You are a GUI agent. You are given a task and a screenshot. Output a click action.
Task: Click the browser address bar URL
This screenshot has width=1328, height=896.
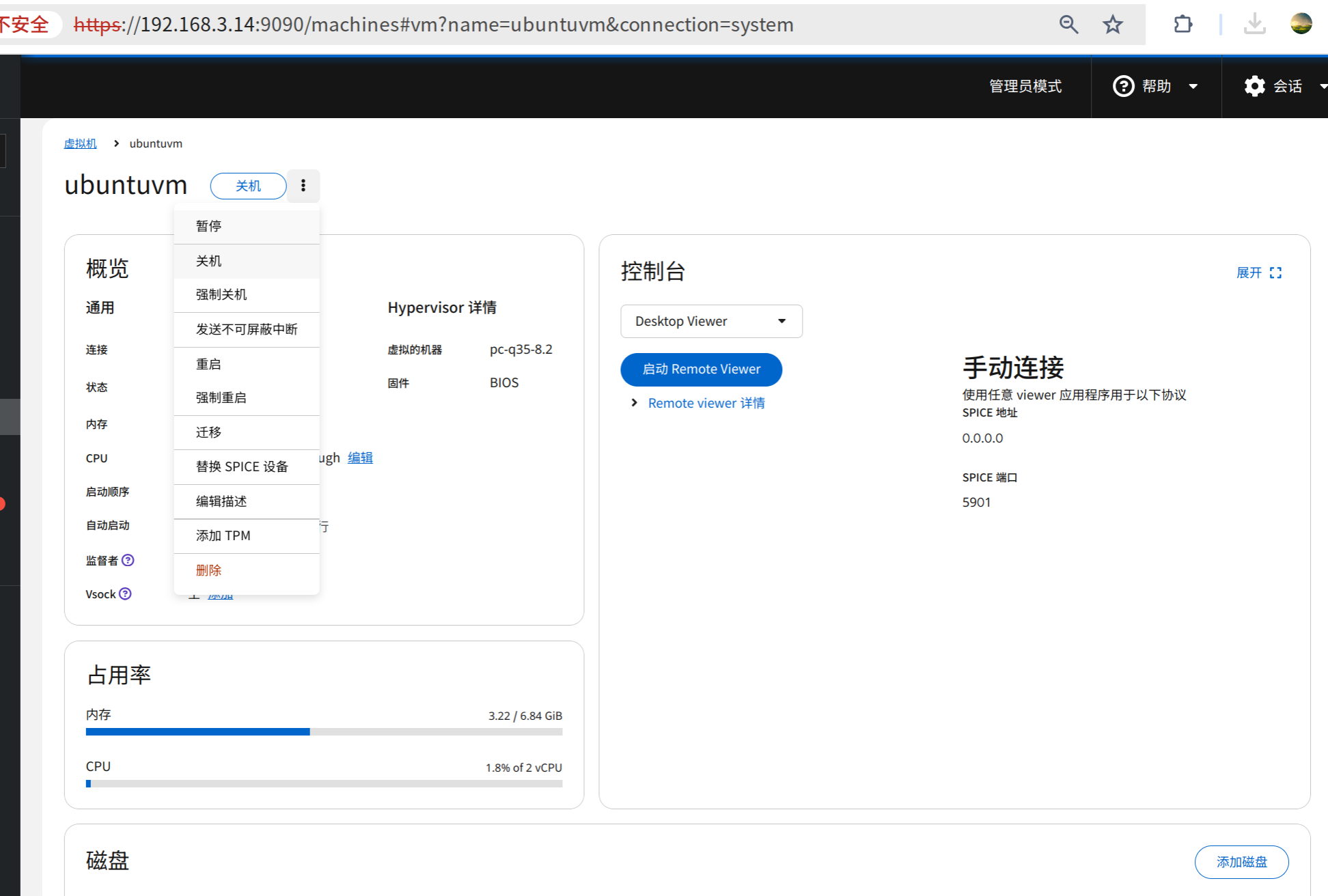click(x=433, y=25)
